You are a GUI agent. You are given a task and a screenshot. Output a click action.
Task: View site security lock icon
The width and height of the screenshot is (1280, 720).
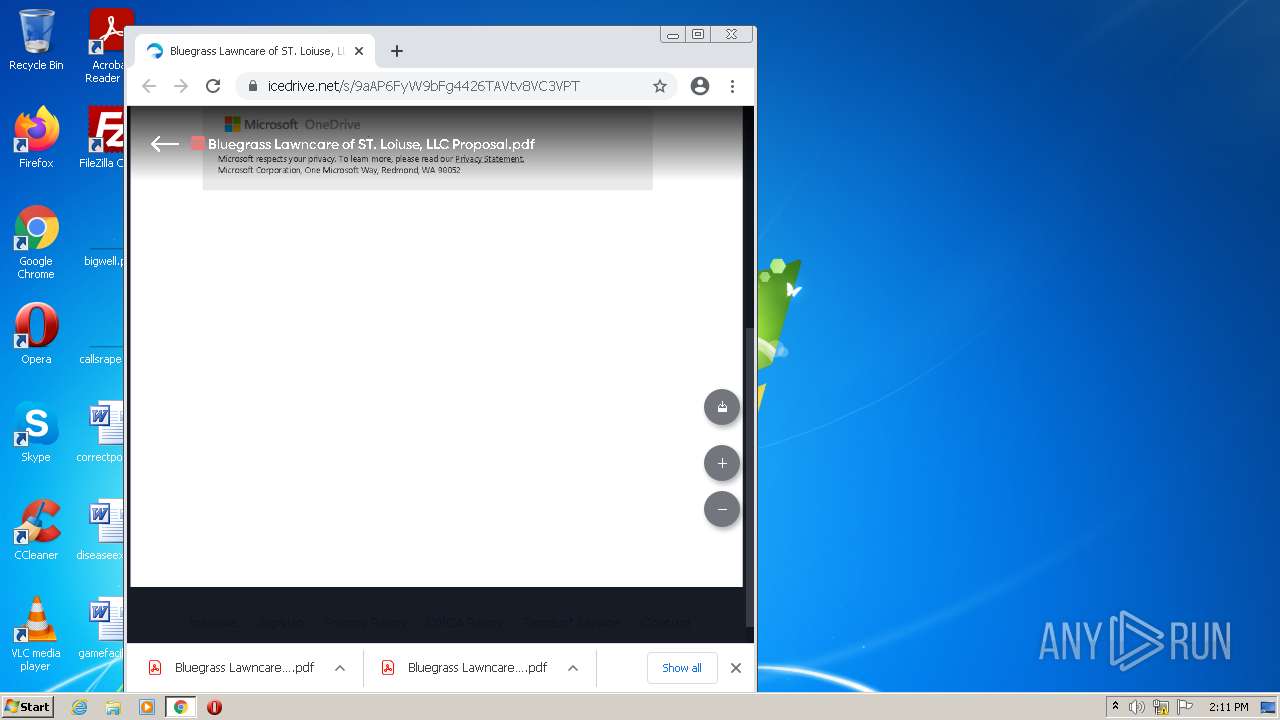point(253,86)
